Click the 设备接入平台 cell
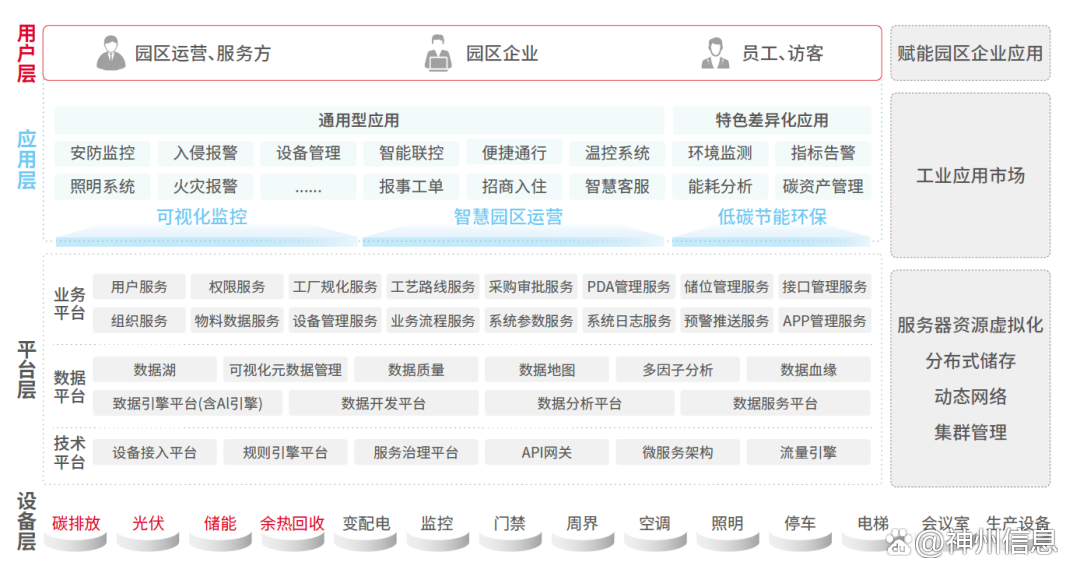The width and height of the screenshot is (1080, 580). click(x=154, y=453)
